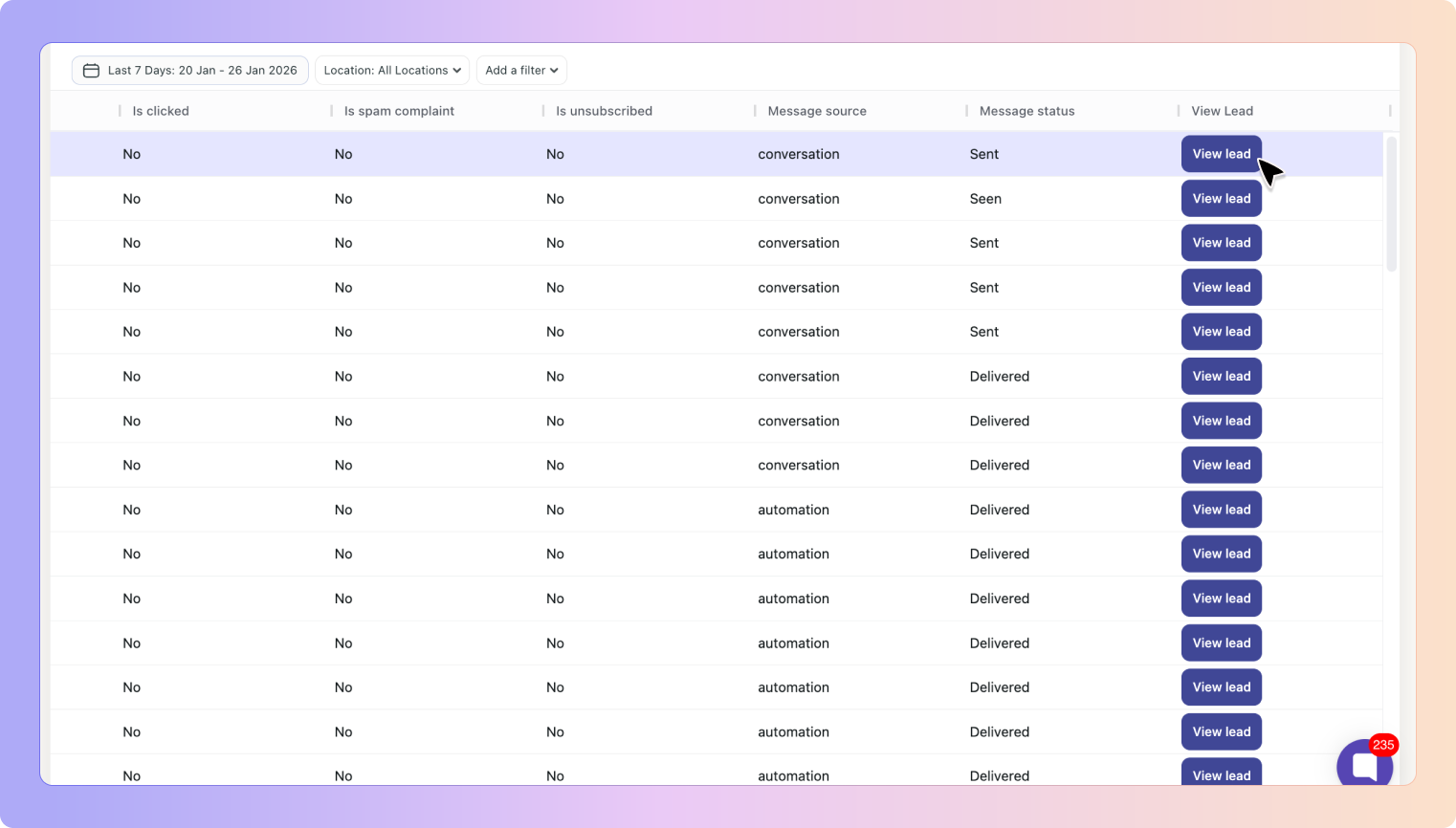Screen dimensions: 1456x828
Task: Select the Is unsubscribed column header
Action: 604,111
